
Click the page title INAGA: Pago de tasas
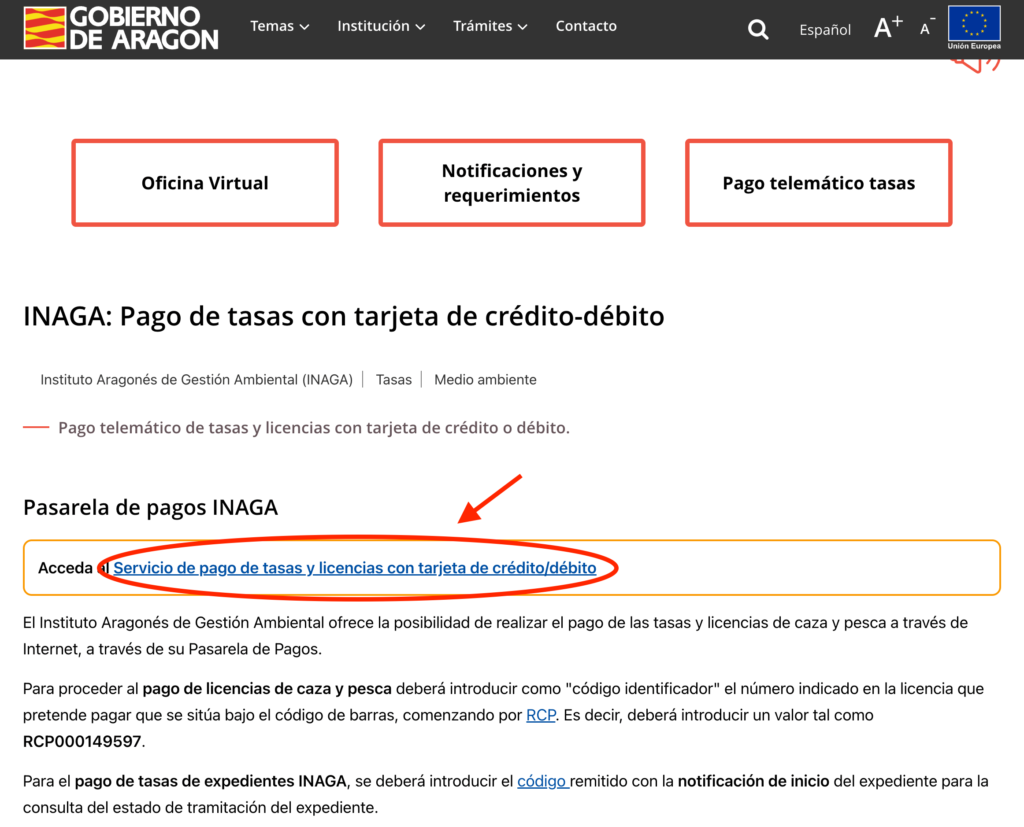[x=344, y=316]
